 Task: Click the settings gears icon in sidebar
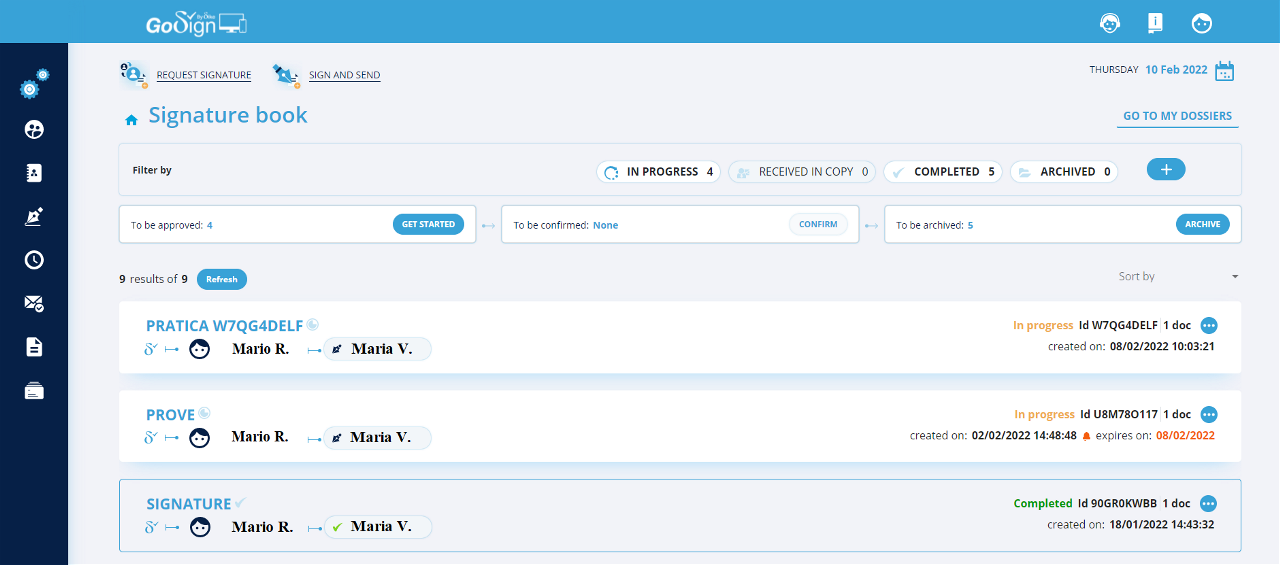34,86
